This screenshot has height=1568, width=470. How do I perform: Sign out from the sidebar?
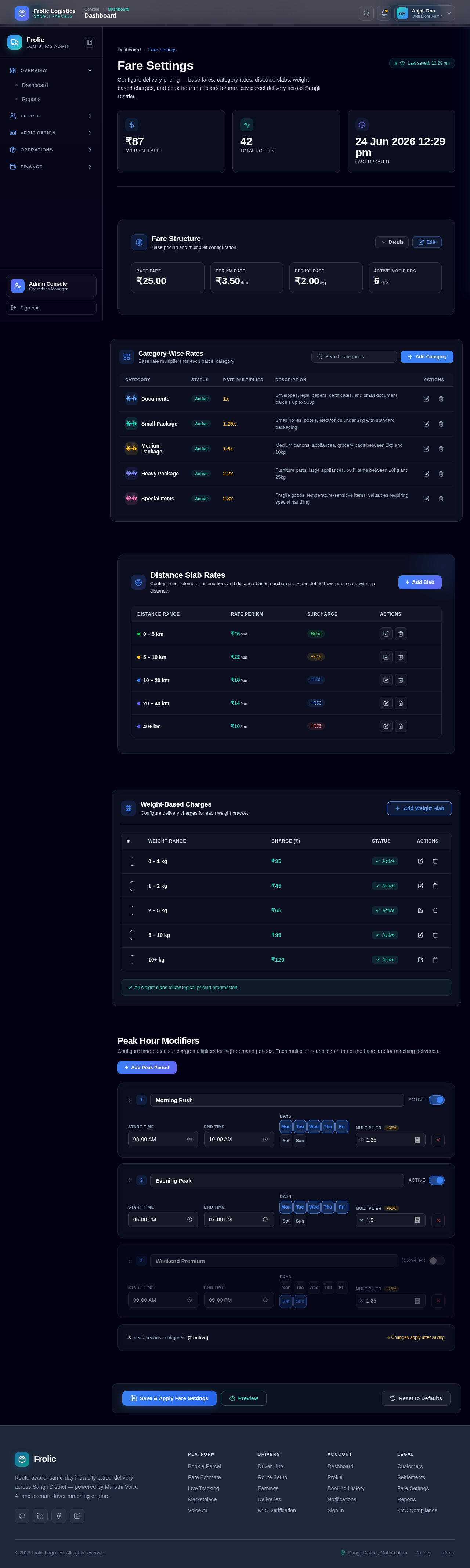point(51,308)
